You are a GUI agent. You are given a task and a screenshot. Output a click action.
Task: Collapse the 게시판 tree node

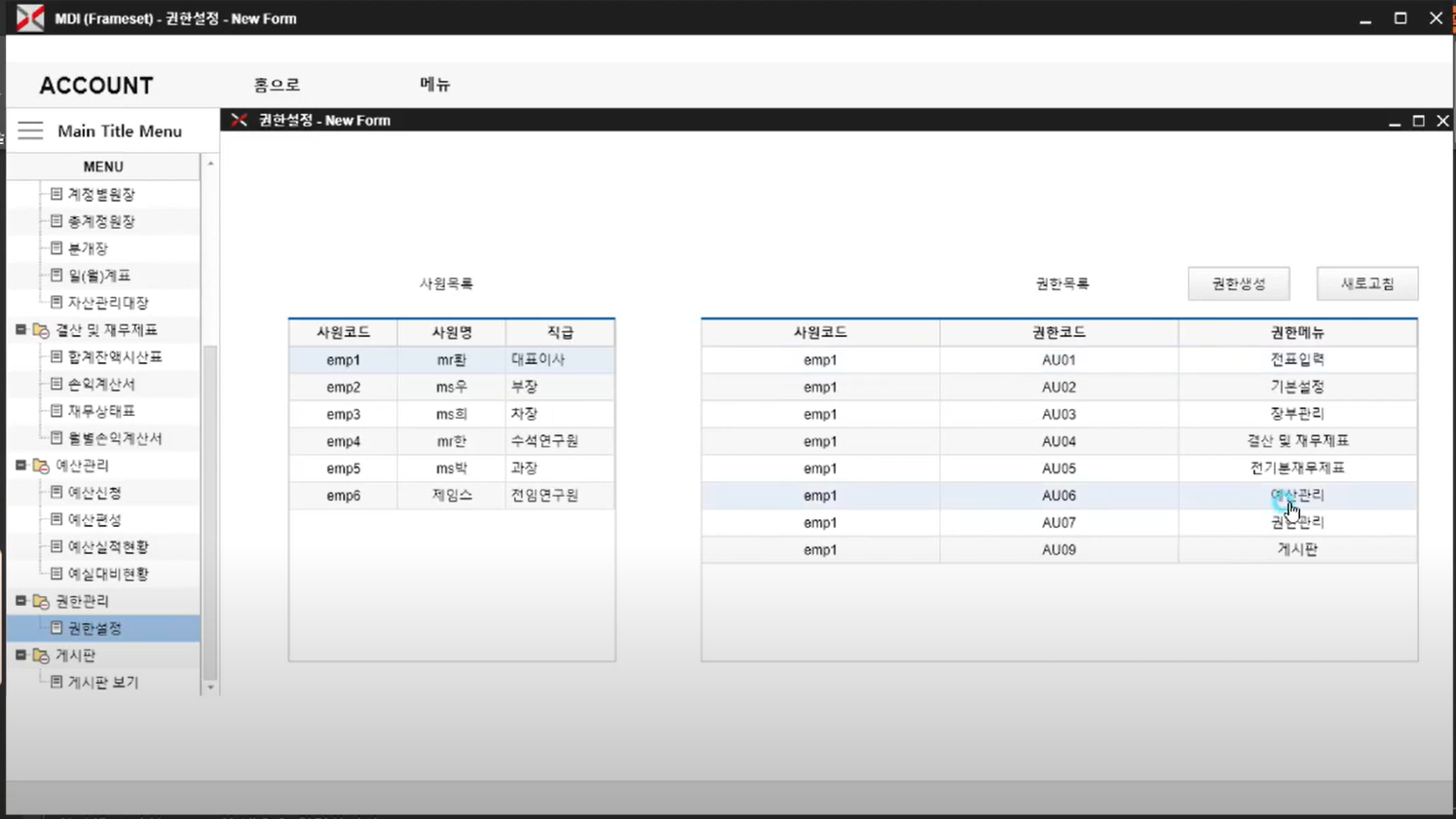coord(20,655)
